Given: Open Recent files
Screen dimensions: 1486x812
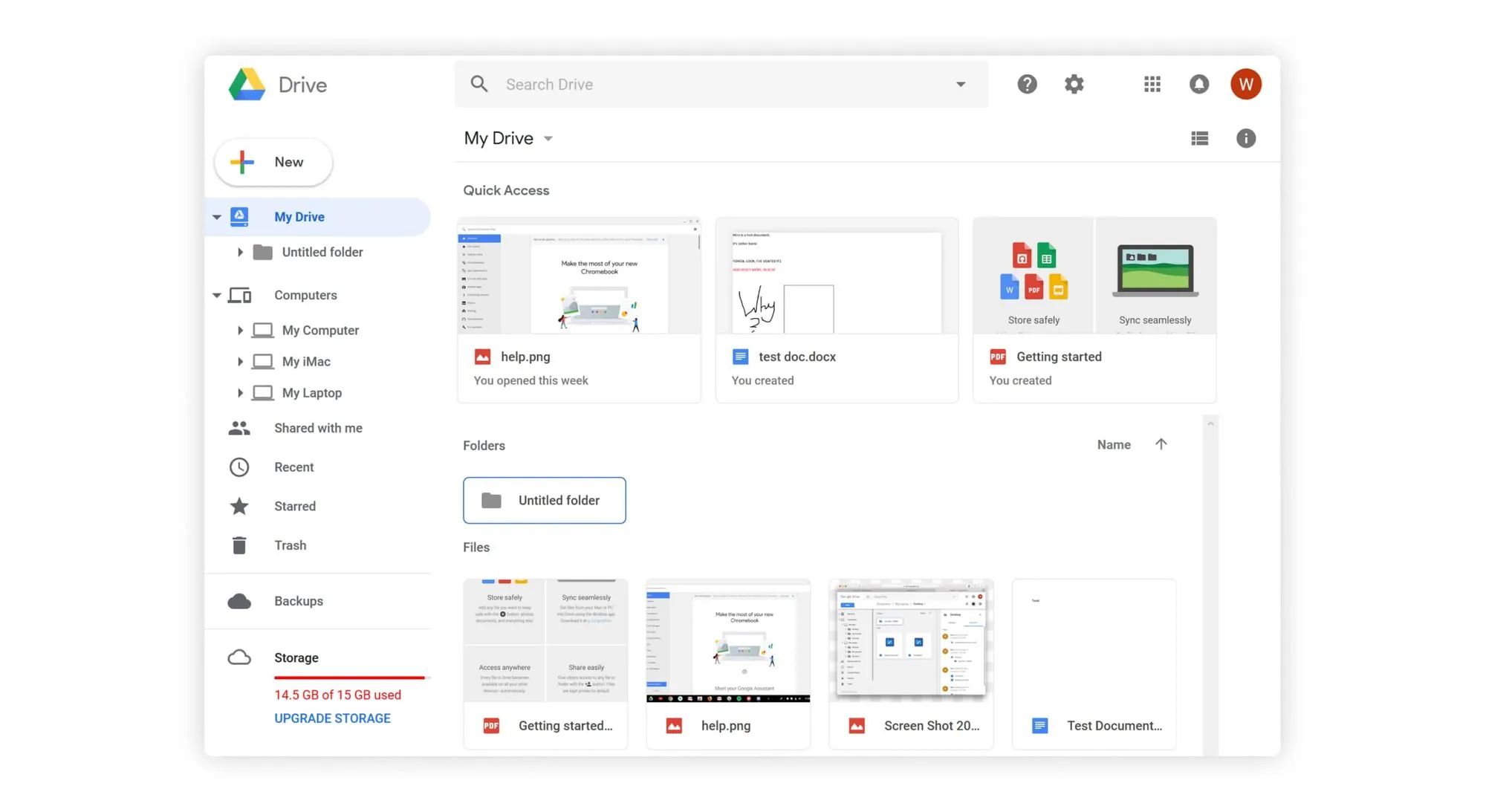Looking at the screenshot, I should pos(293,467).
